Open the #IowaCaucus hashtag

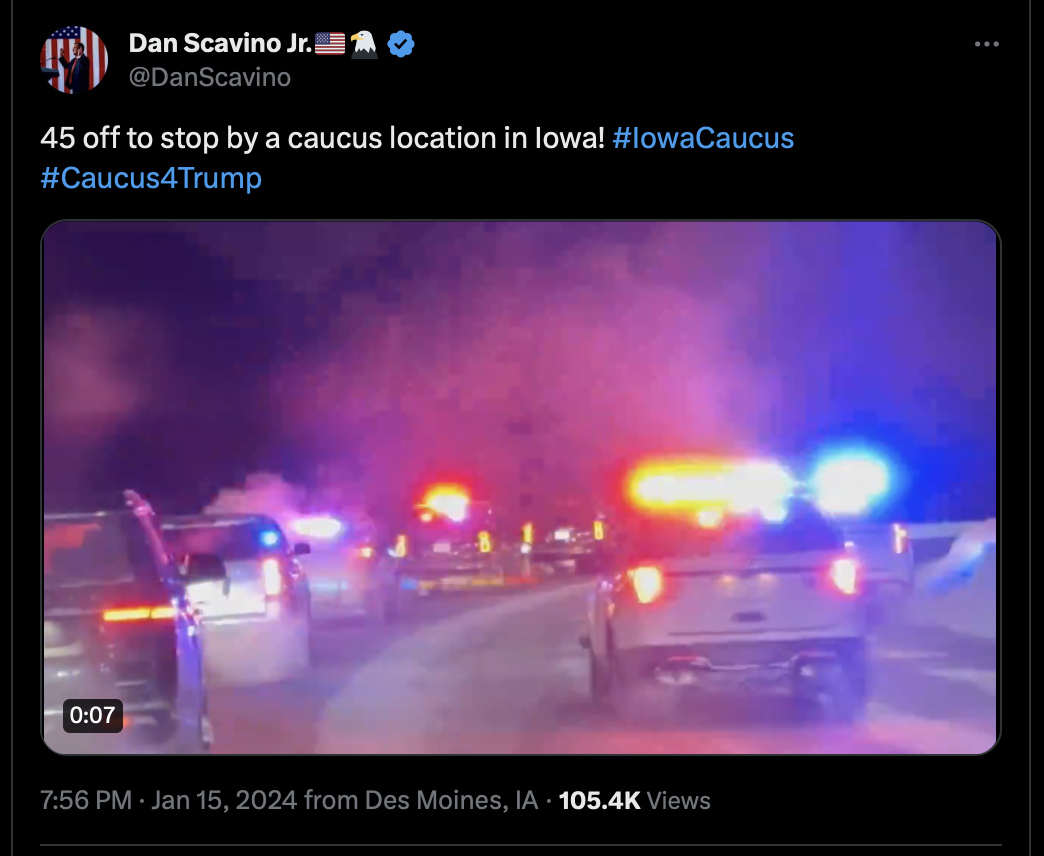pyautogui.click(x=703, y=138)
